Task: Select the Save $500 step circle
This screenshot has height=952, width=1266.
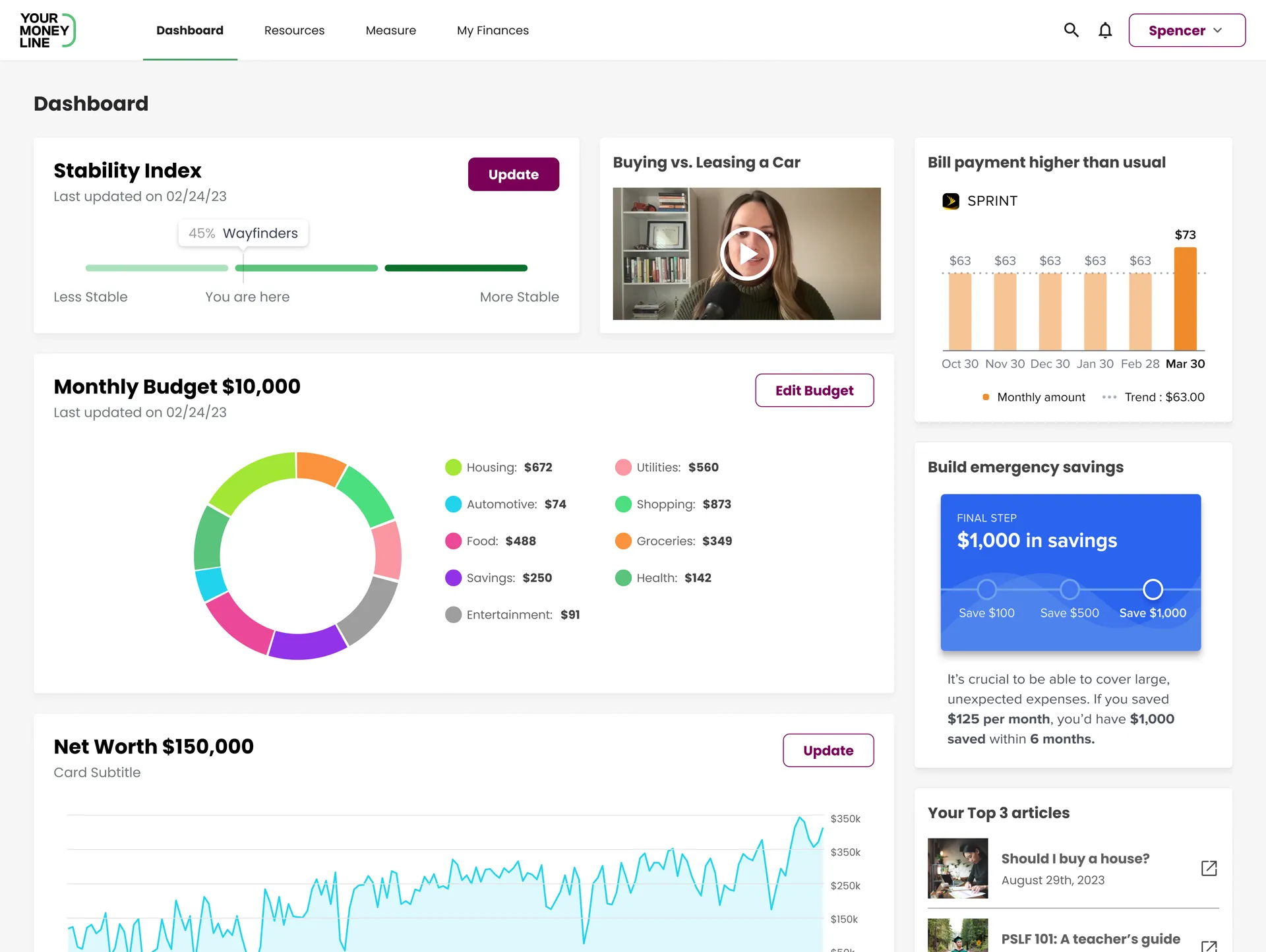Action: [x=1070, y=589]
